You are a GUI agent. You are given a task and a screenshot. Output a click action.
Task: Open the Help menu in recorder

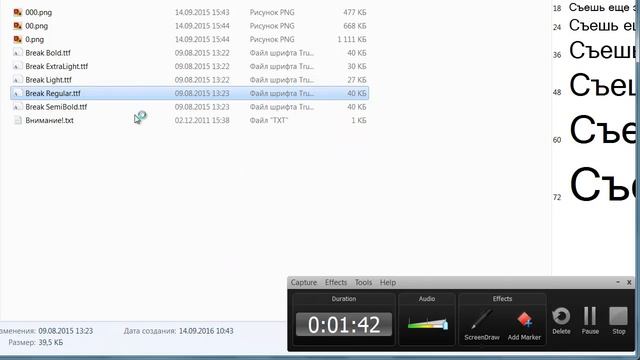[388, 282]
